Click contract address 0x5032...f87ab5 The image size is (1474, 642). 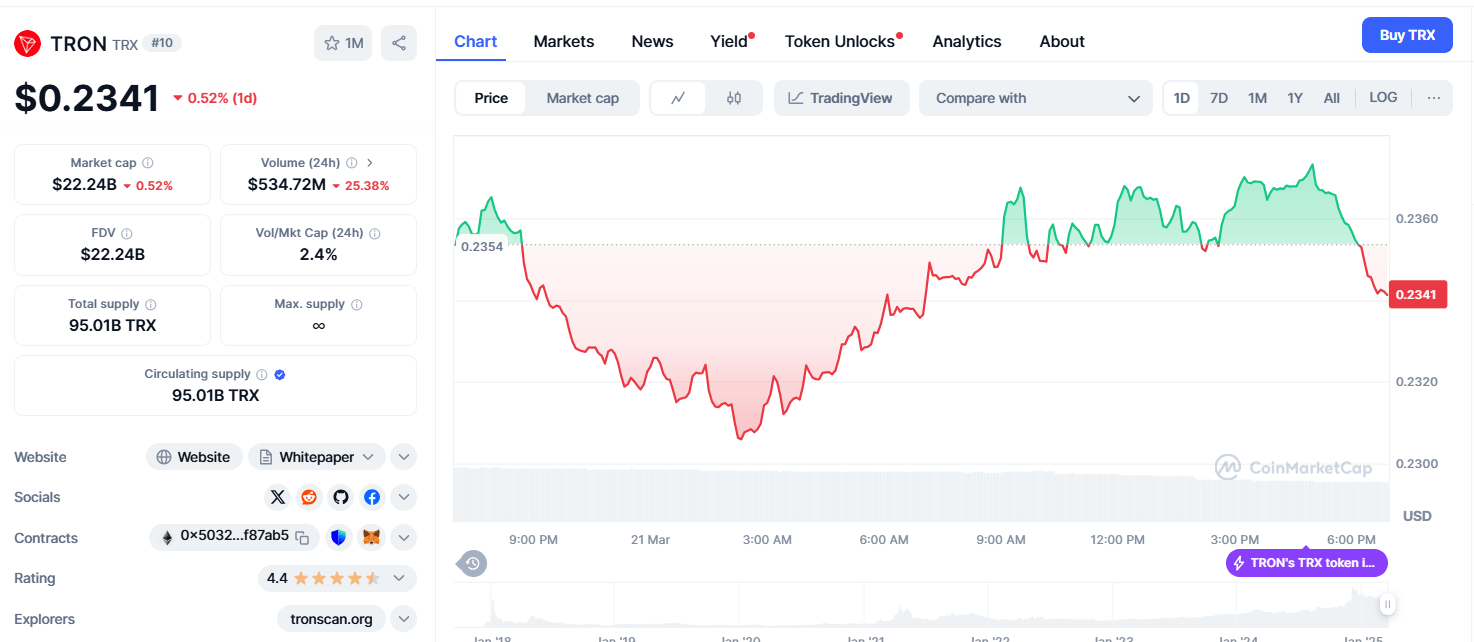coord(234,536)
